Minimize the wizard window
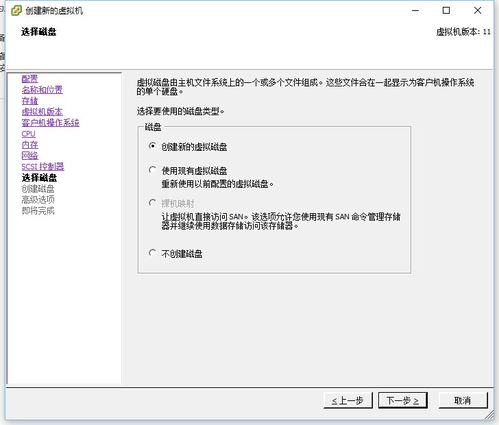499x425 pixels. pyautogui.click(x=415, y=11)
